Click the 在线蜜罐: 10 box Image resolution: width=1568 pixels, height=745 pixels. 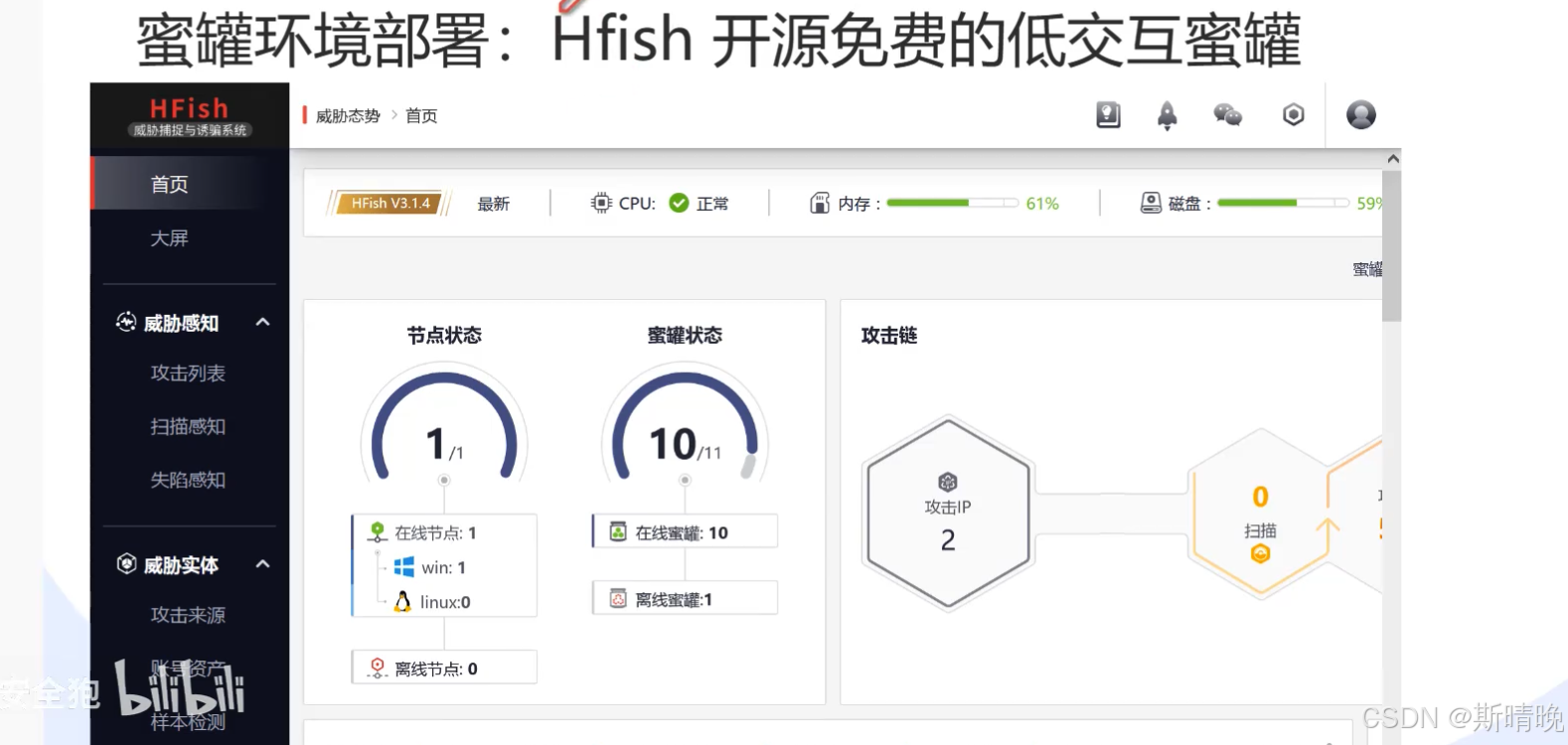685,531
